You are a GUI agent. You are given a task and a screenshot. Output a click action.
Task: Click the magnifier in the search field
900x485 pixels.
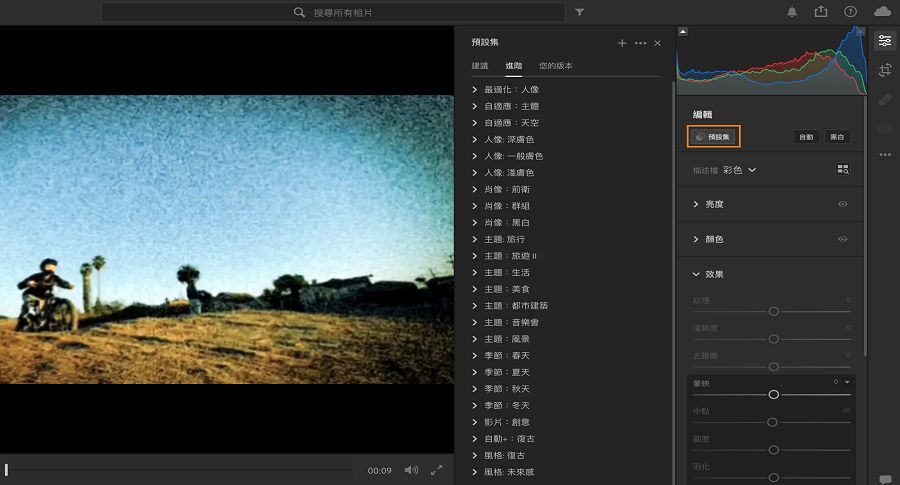point(299,12)
